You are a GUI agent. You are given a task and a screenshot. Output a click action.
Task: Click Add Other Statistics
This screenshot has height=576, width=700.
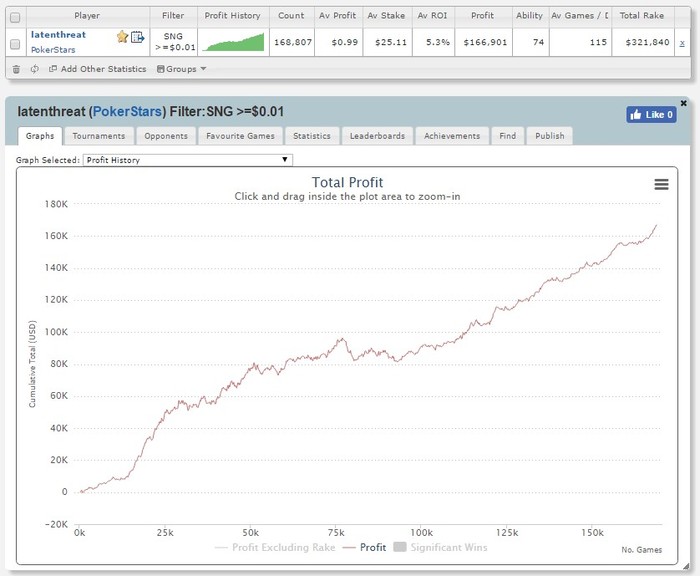[x=97, y=69]
